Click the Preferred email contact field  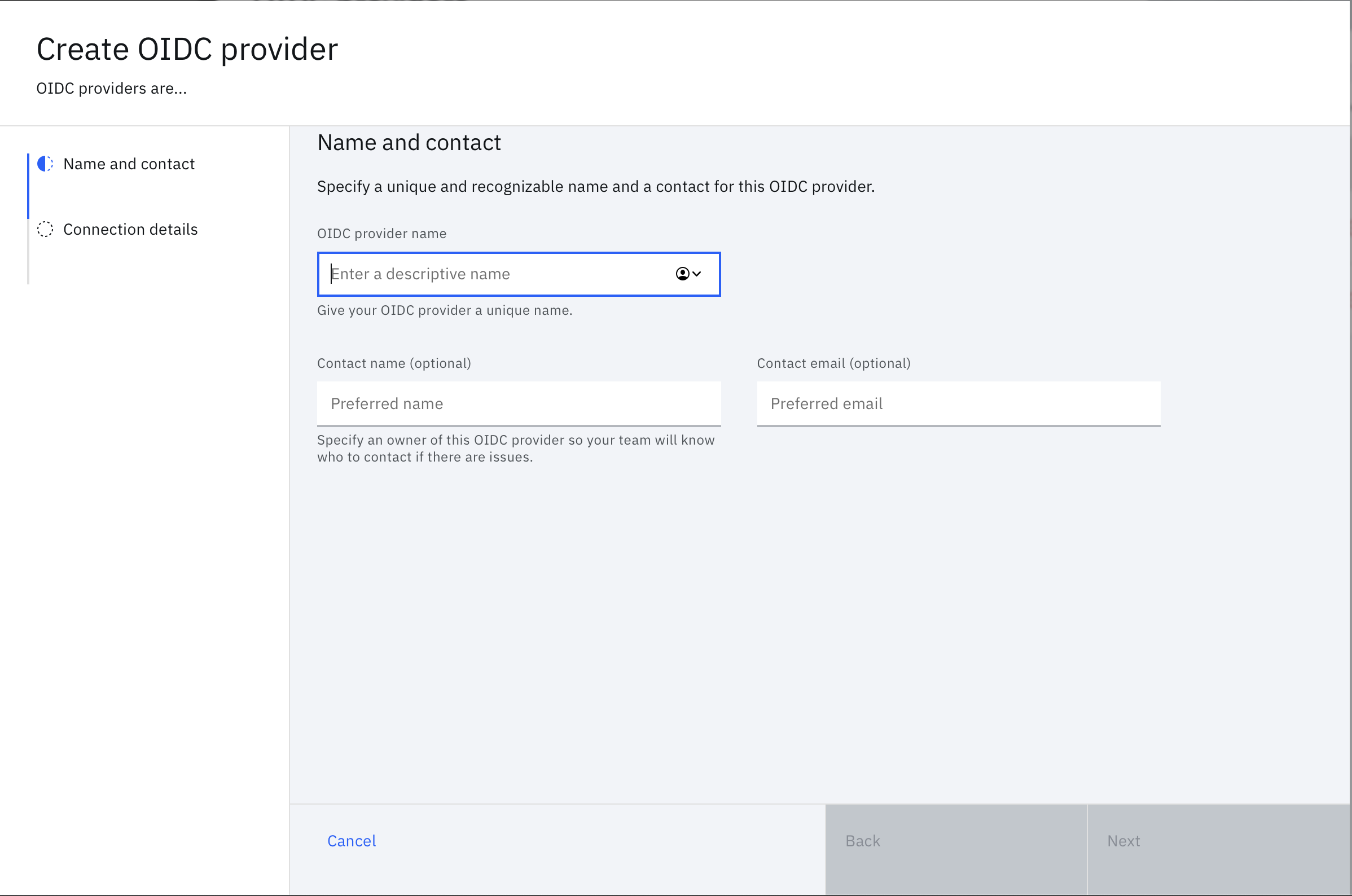[958, 403]
